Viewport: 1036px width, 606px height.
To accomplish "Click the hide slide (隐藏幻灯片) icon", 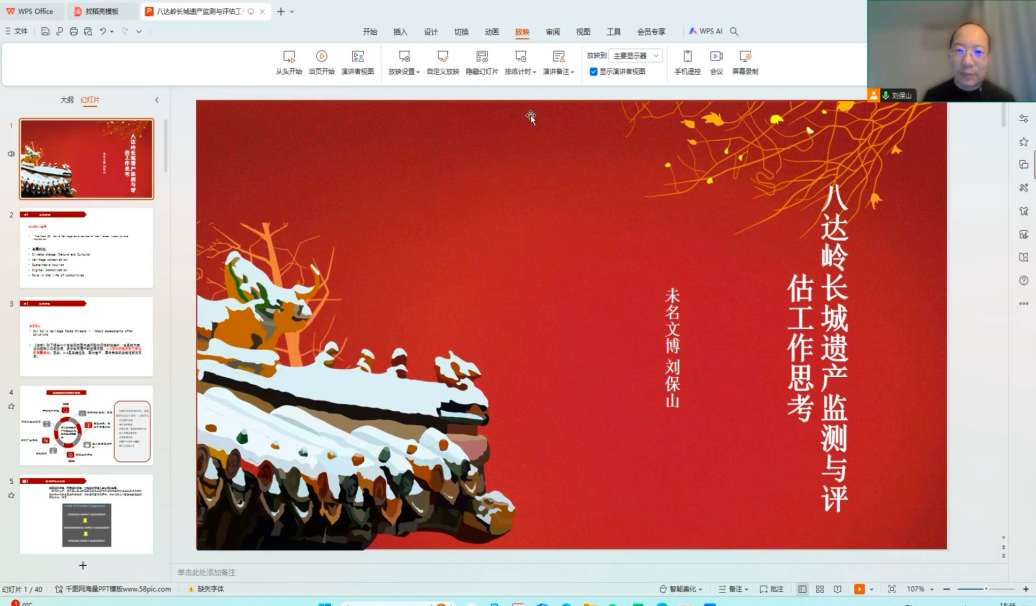I will 481,62.
